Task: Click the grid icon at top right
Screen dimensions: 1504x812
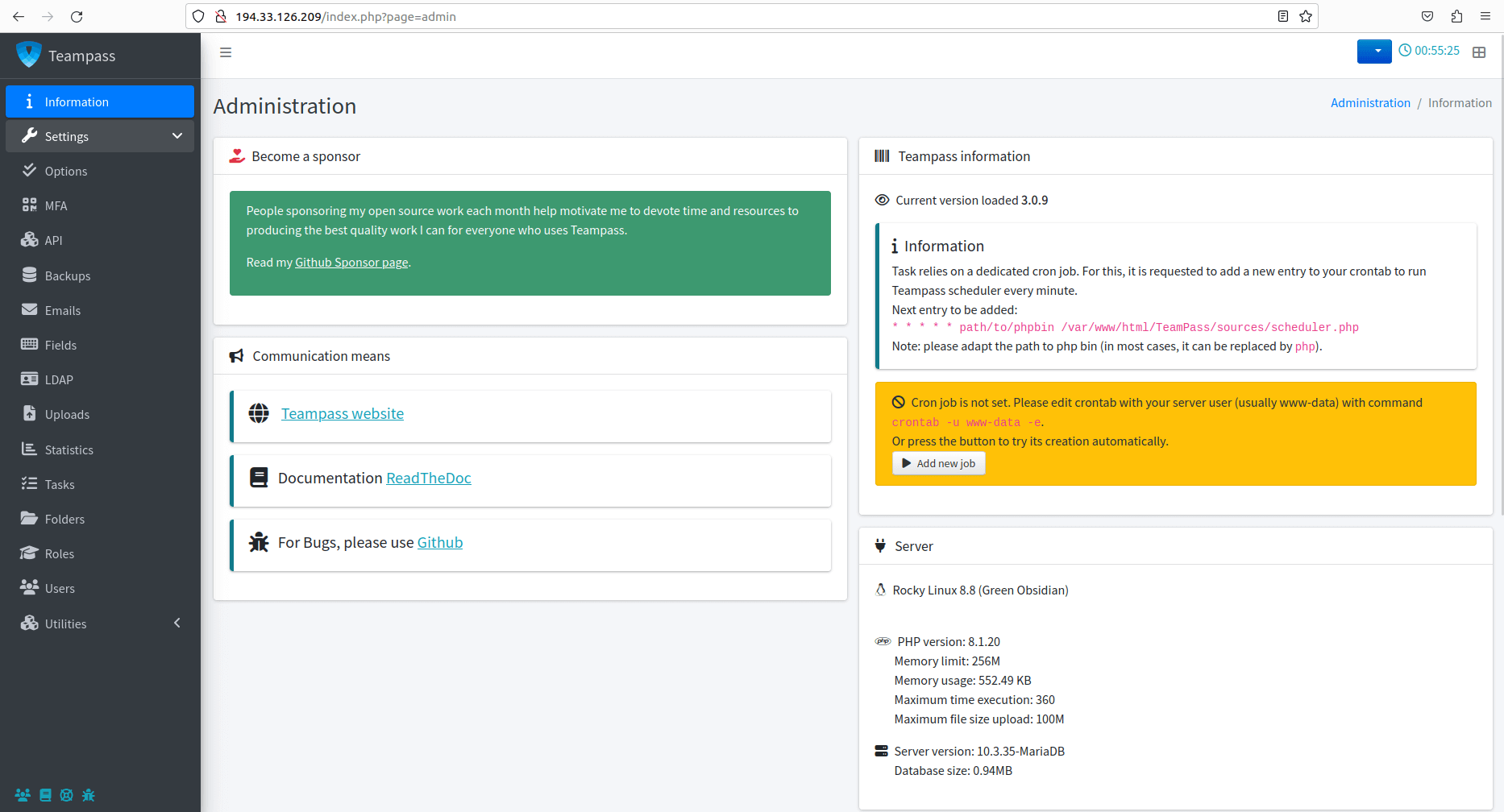Action: (1479, 52)
